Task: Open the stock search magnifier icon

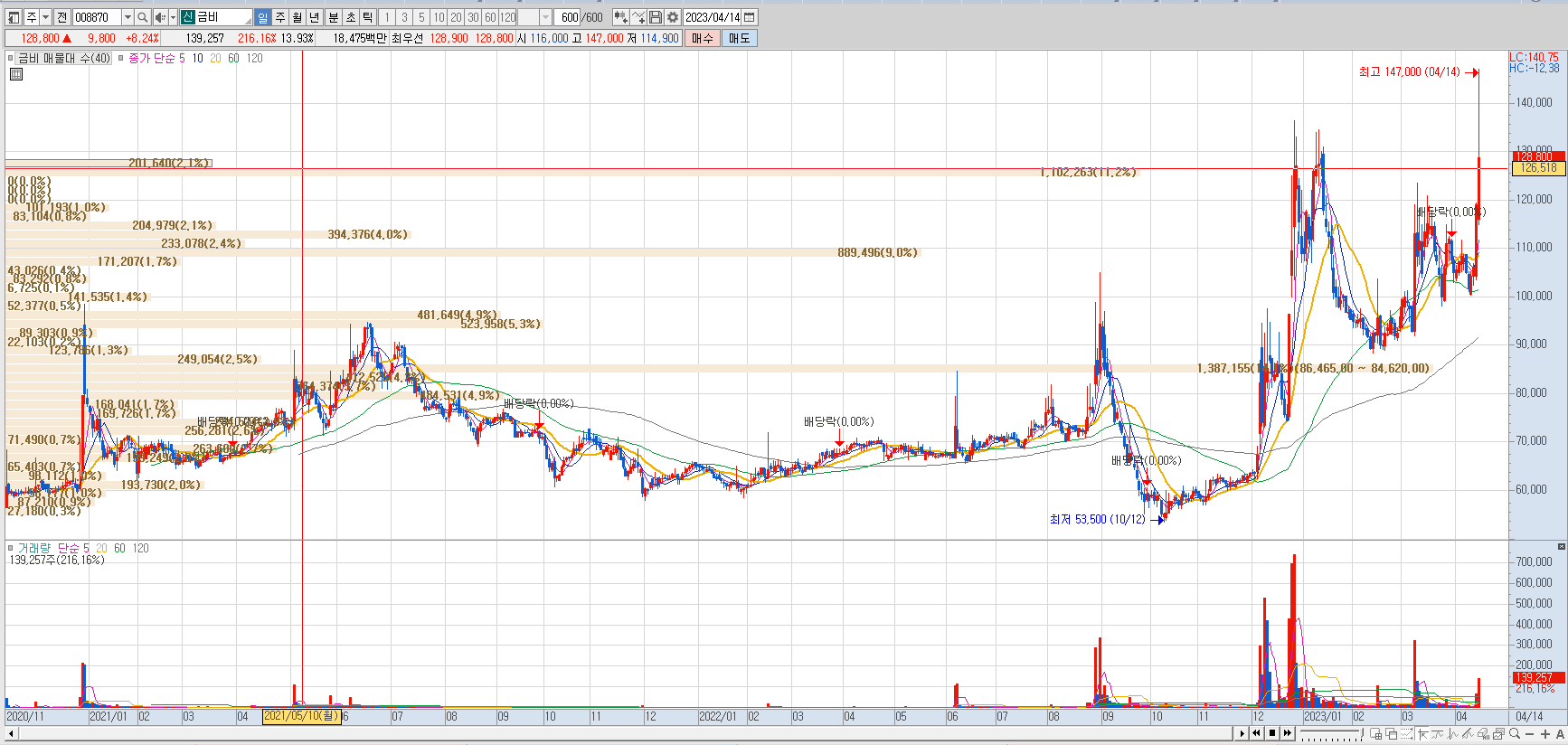Action: click(x=143, y=17)
